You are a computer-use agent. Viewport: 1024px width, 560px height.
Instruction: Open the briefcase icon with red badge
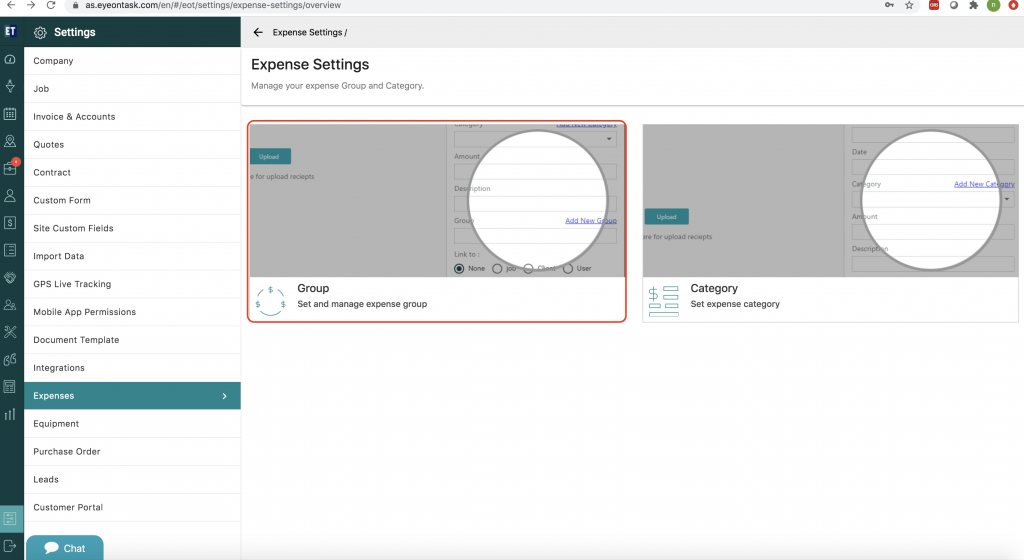click(10, 168)
